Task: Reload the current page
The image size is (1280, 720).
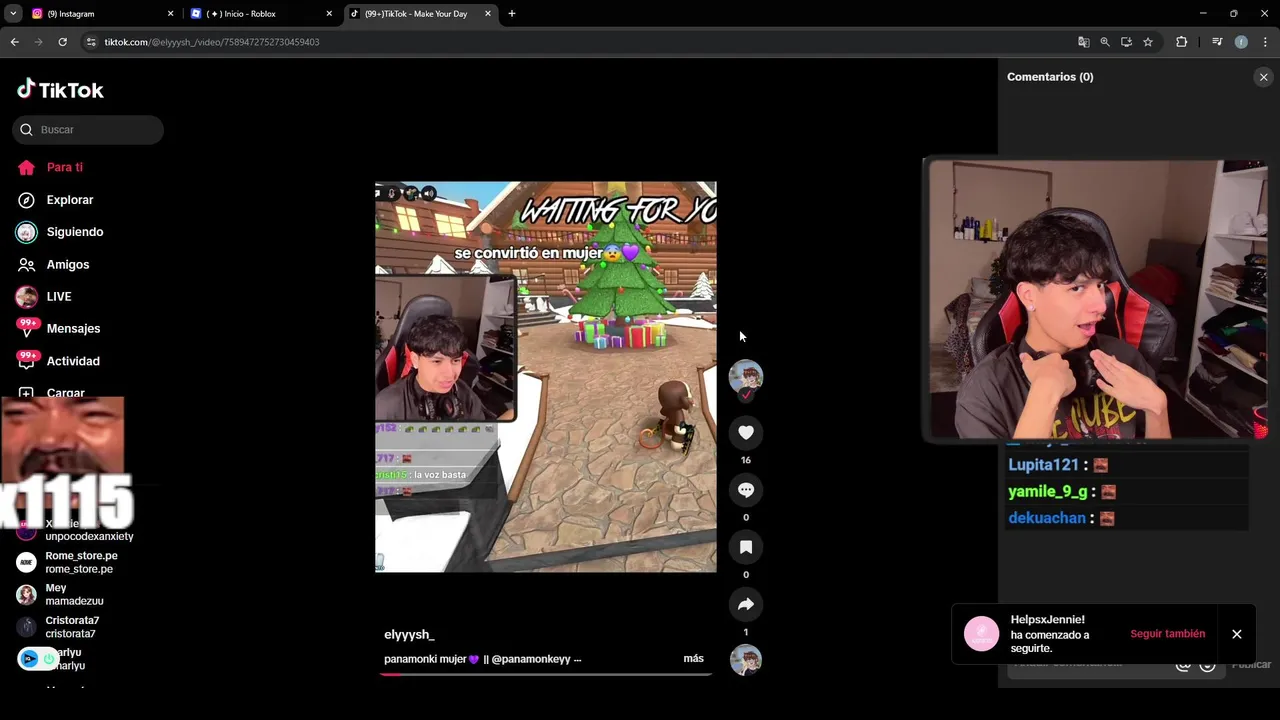Action: (62, 42)
